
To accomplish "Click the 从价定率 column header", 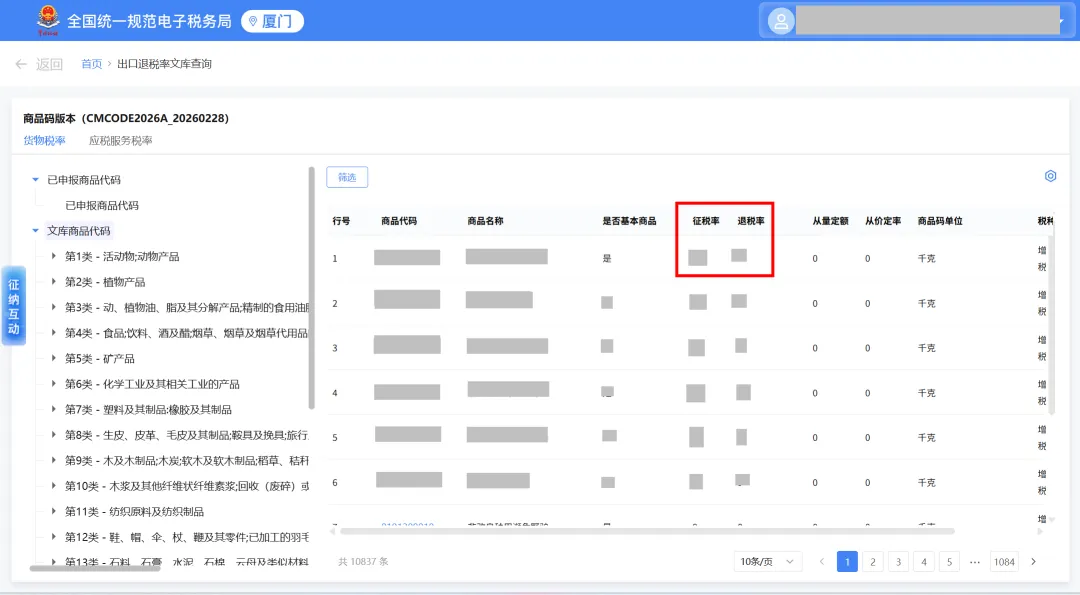I will (x=883, y=220).
